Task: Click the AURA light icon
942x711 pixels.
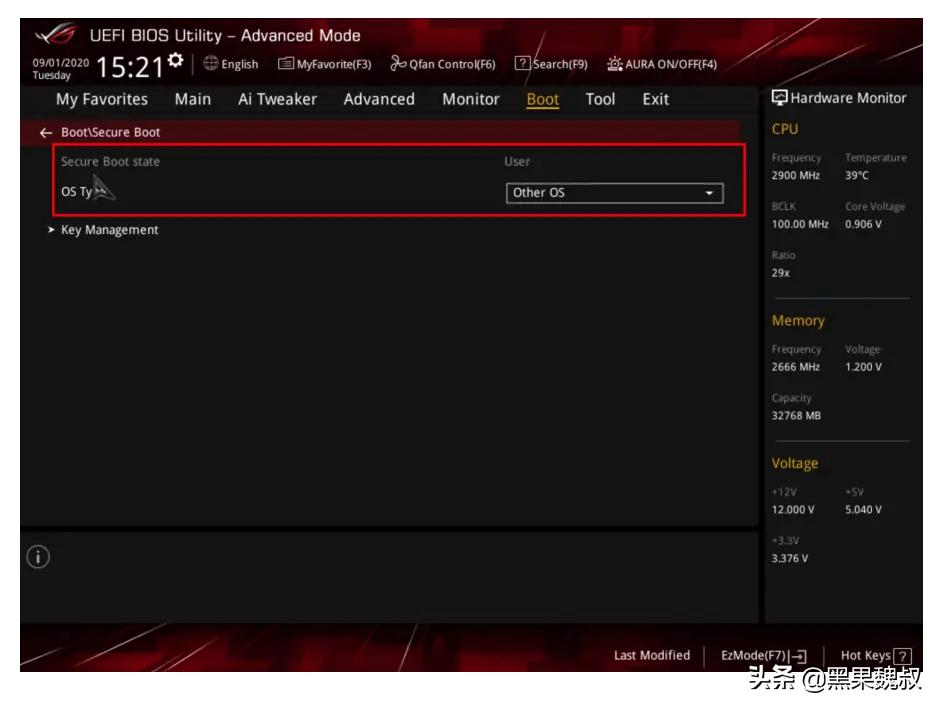Action: click(x=615, y=64)
